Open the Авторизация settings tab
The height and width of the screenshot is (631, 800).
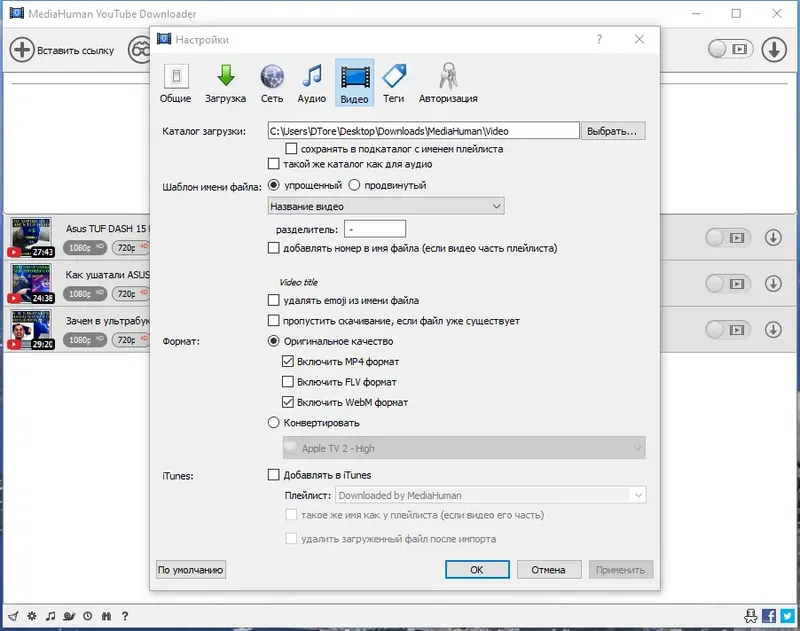448,83
